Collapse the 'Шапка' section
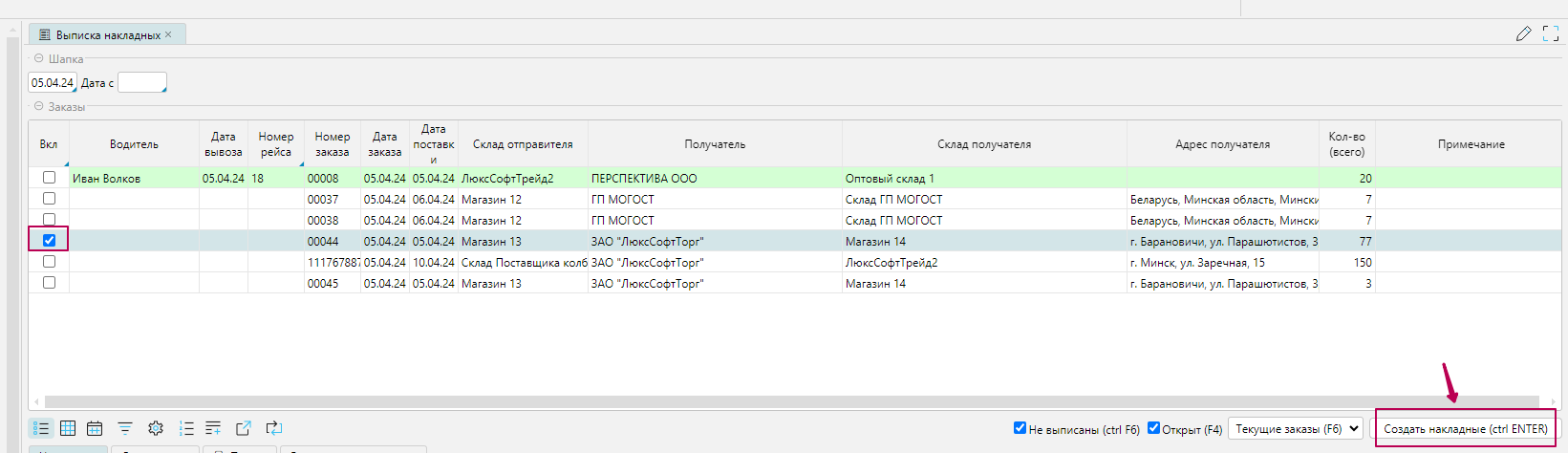 point(39,58)
